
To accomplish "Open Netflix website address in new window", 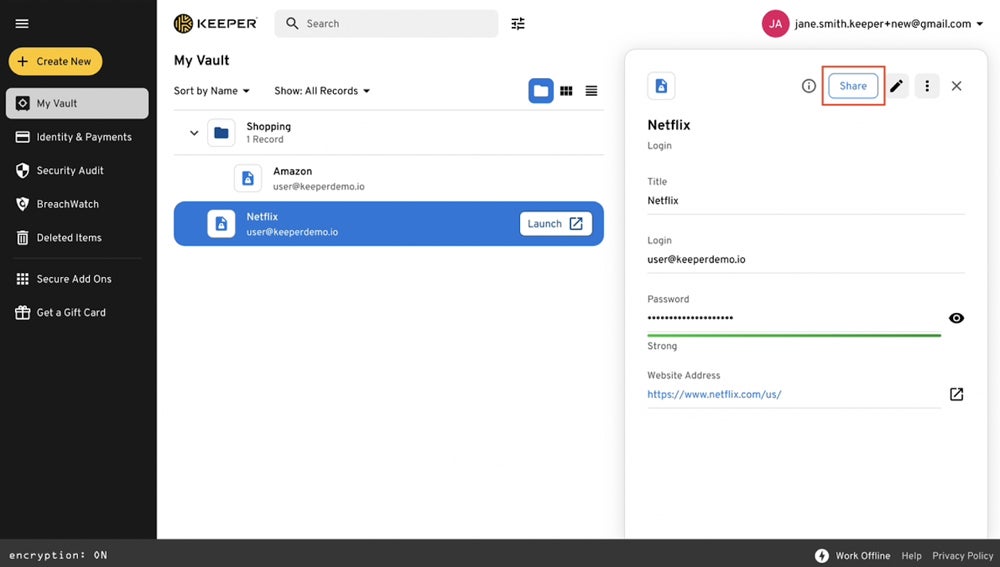I will (956, 394).
